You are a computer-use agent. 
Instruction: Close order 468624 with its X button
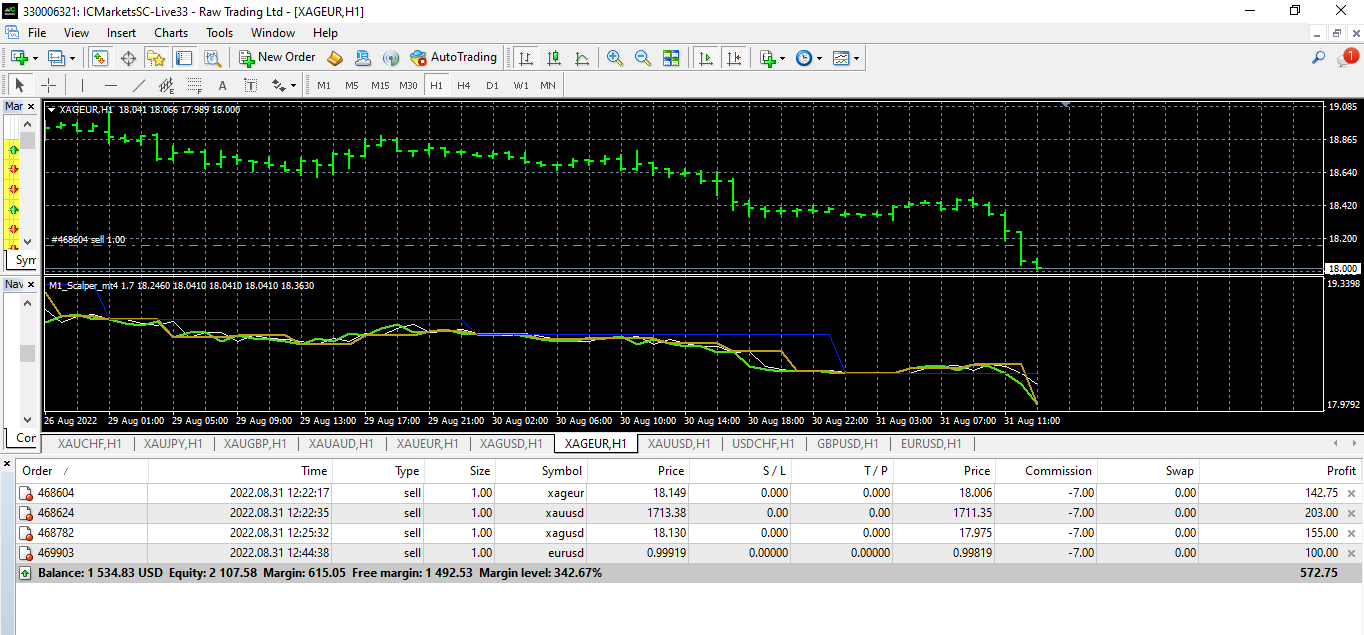click(1352, 512)
